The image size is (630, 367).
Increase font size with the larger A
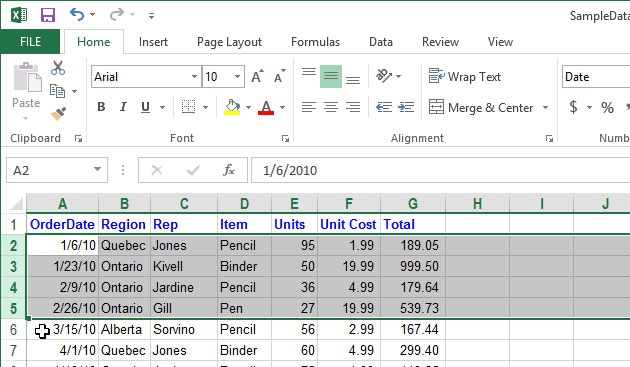[x=257, y=76]
